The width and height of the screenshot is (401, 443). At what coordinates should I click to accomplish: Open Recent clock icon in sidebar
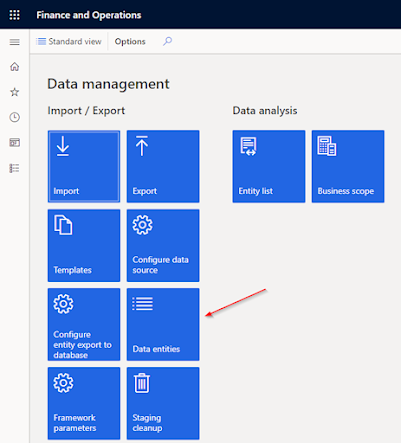(14, 117)
